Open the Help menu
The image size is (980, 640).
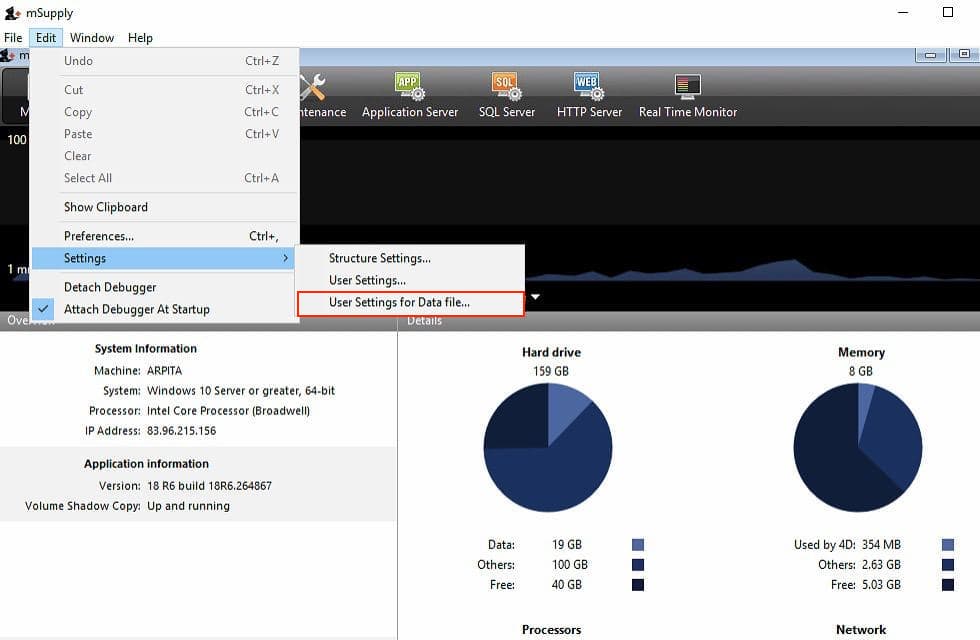point(140,38)
